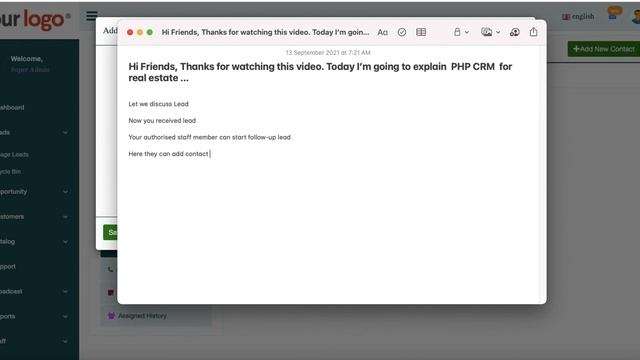This screenshot has width=640, height=360.
Task: Expand the Opportunity sidebar menu chevron
Action: pyautogui.click(x=65, y=192)
